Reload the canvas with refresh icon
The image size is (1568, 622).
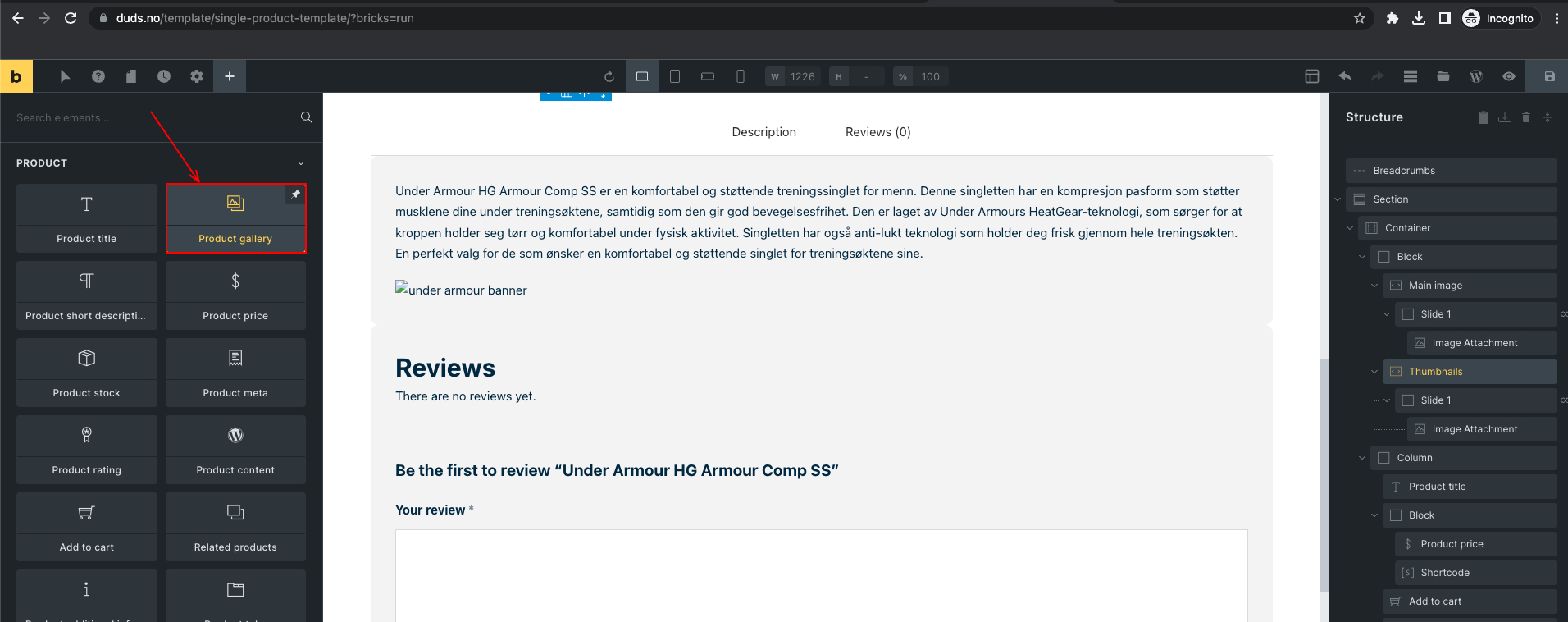[x=609, y=76]
